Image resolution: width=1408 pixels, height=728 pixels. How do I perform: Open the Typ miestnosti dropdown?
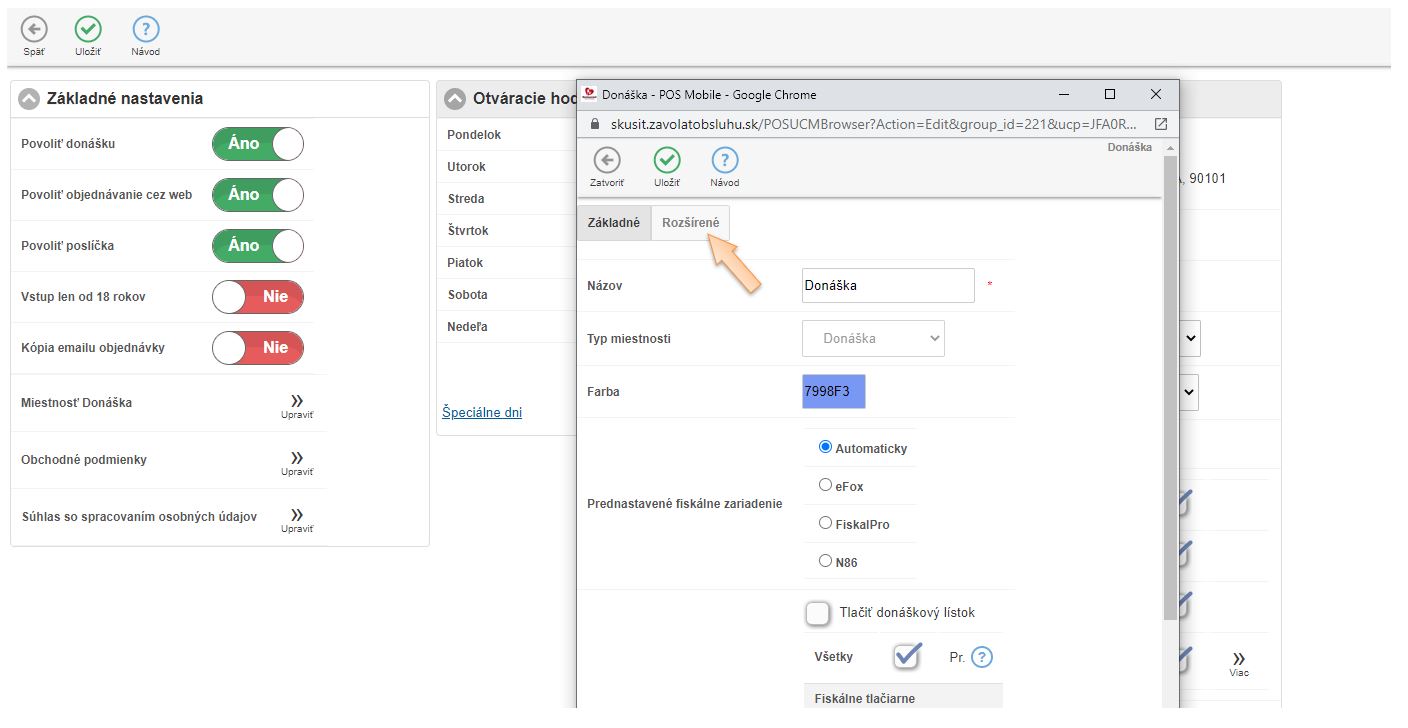coord(873,339)
